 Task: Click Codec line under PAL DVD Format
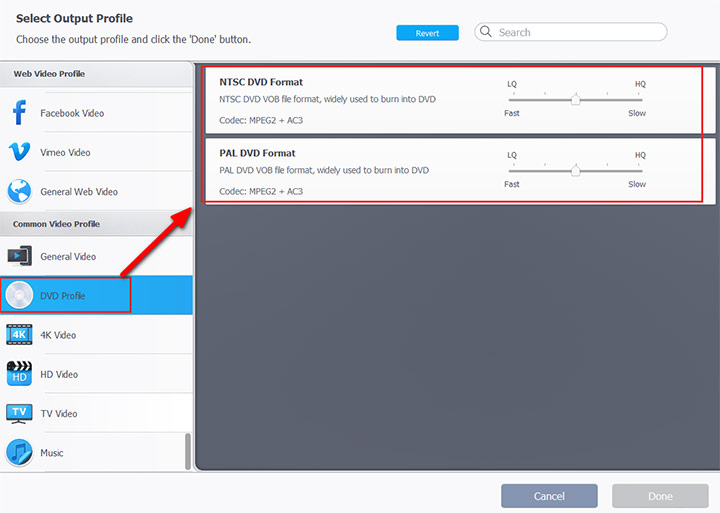pyautogui.click(x=261, y=192)
